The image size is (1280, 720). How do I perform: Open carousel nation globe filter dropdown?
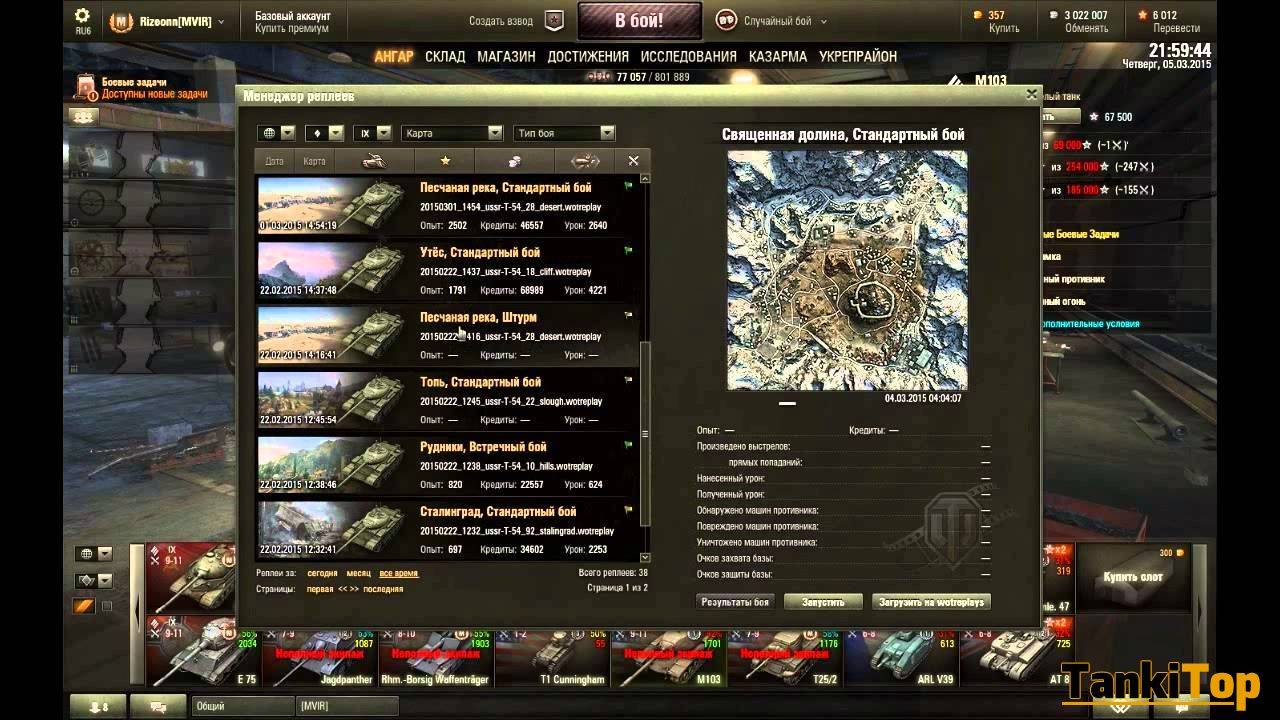coord(94,554)
